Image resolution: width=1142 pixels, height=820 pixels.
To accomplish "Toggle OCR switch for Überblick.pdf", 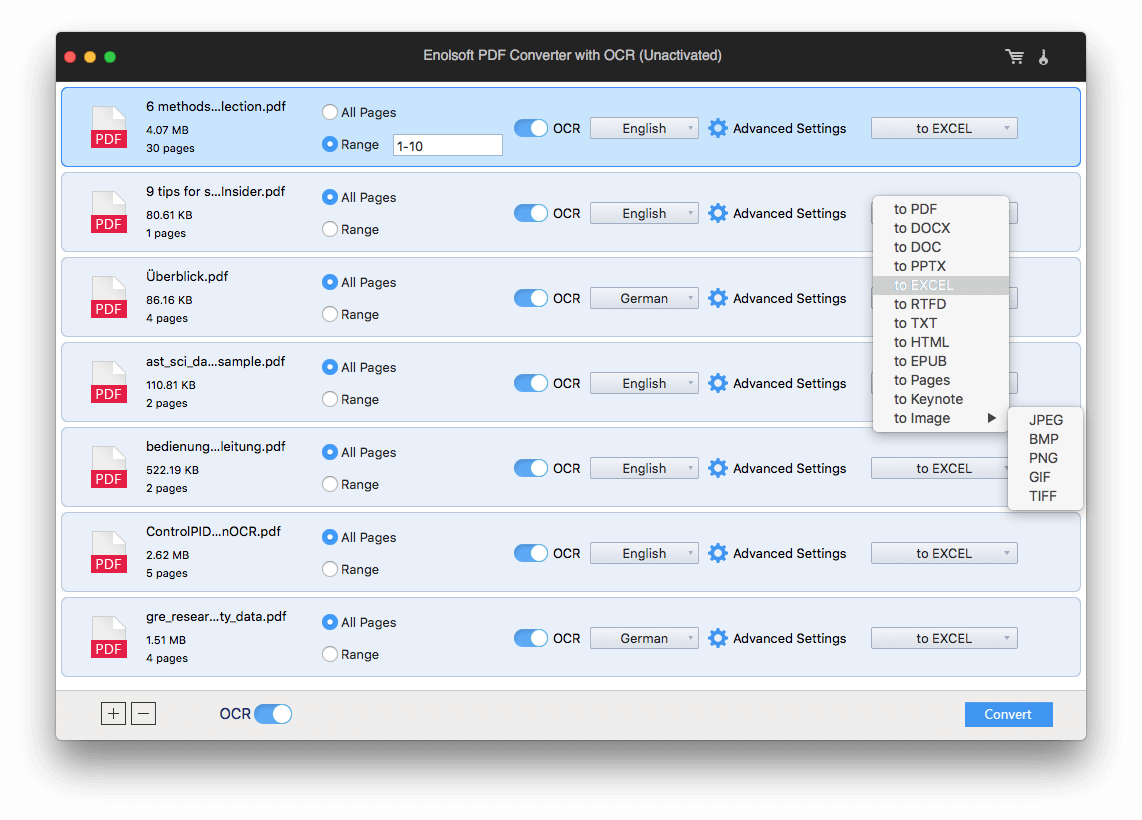I will coord(530,299).
